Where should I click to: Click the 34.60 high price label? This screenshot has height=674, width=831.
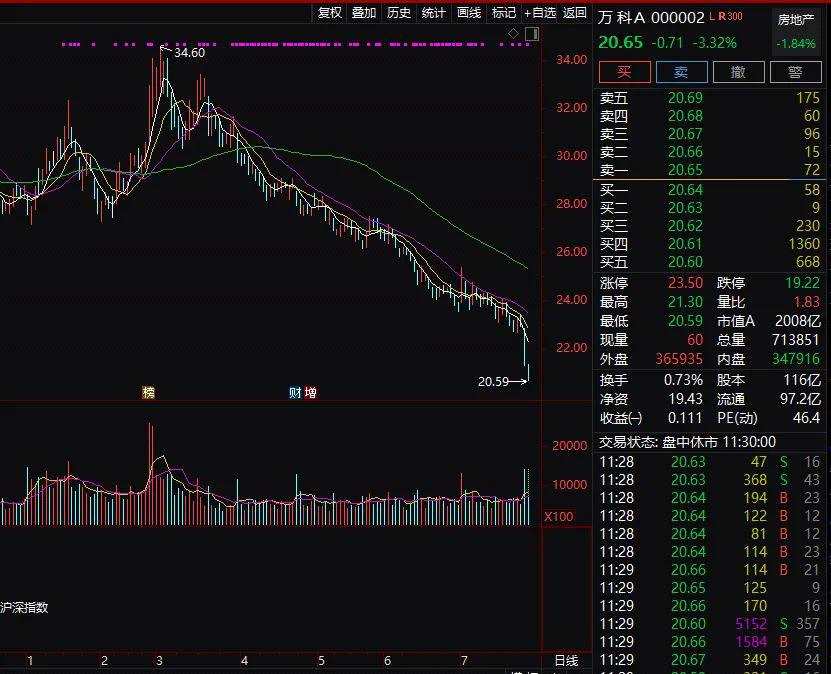tap(189, 52)
